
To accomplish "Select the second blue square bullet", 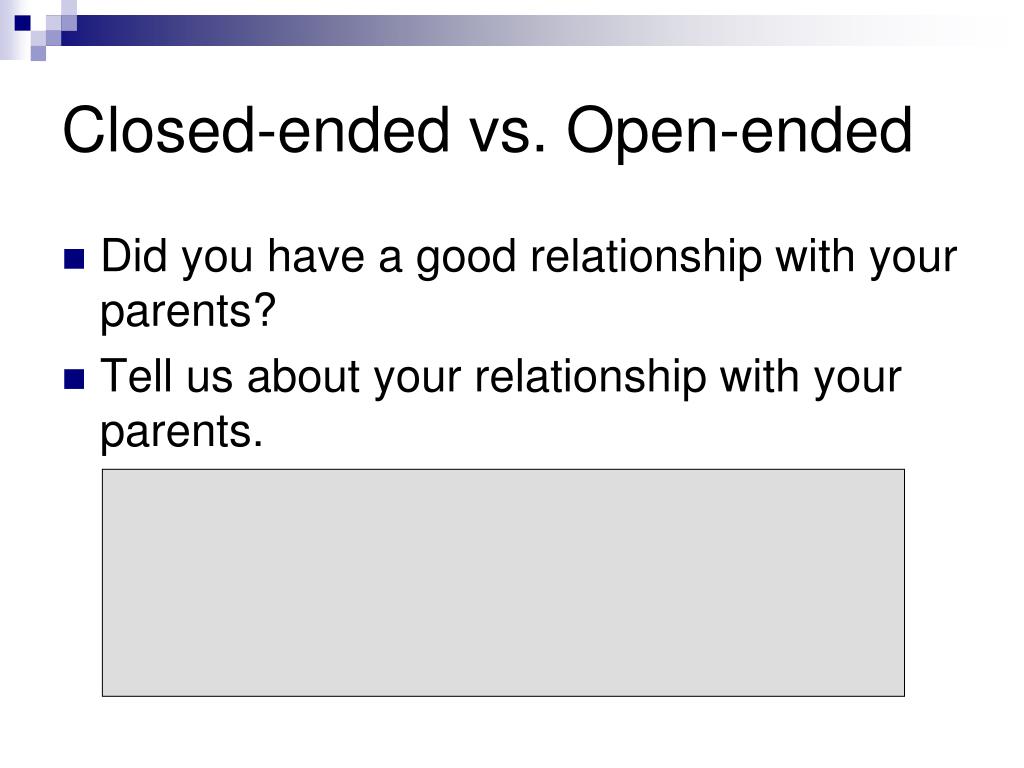I will coord(74,379).
